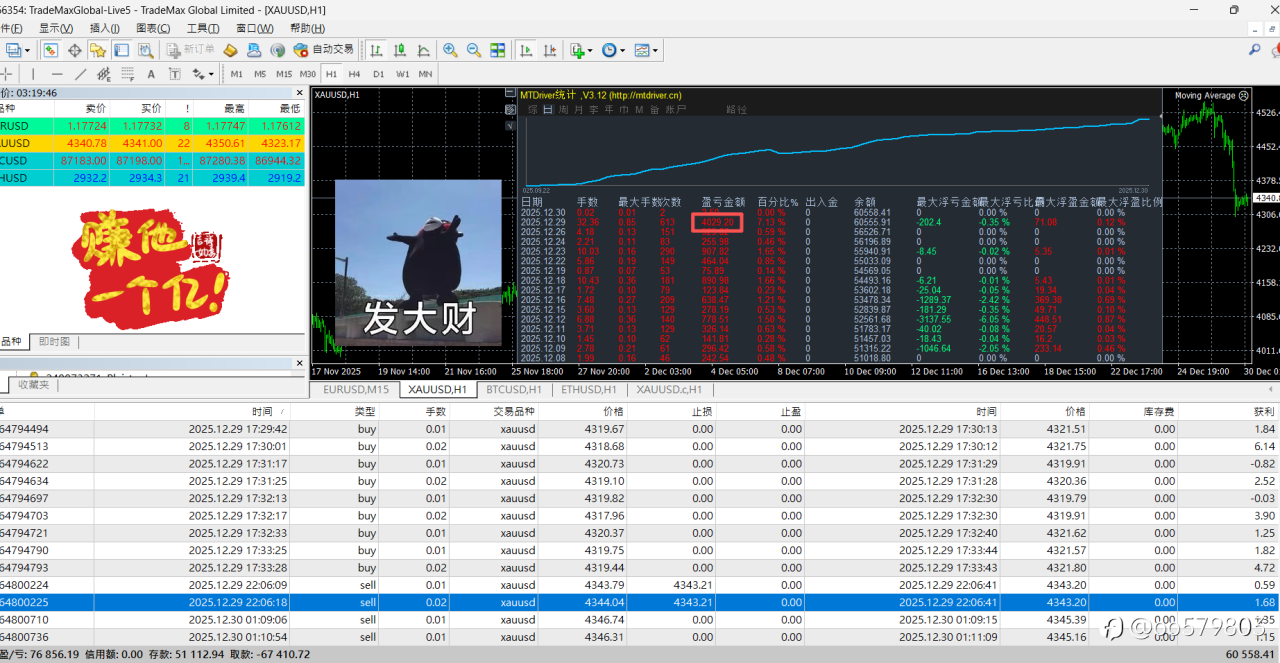Switch chart to candlestick display

(x=400, y=50)
